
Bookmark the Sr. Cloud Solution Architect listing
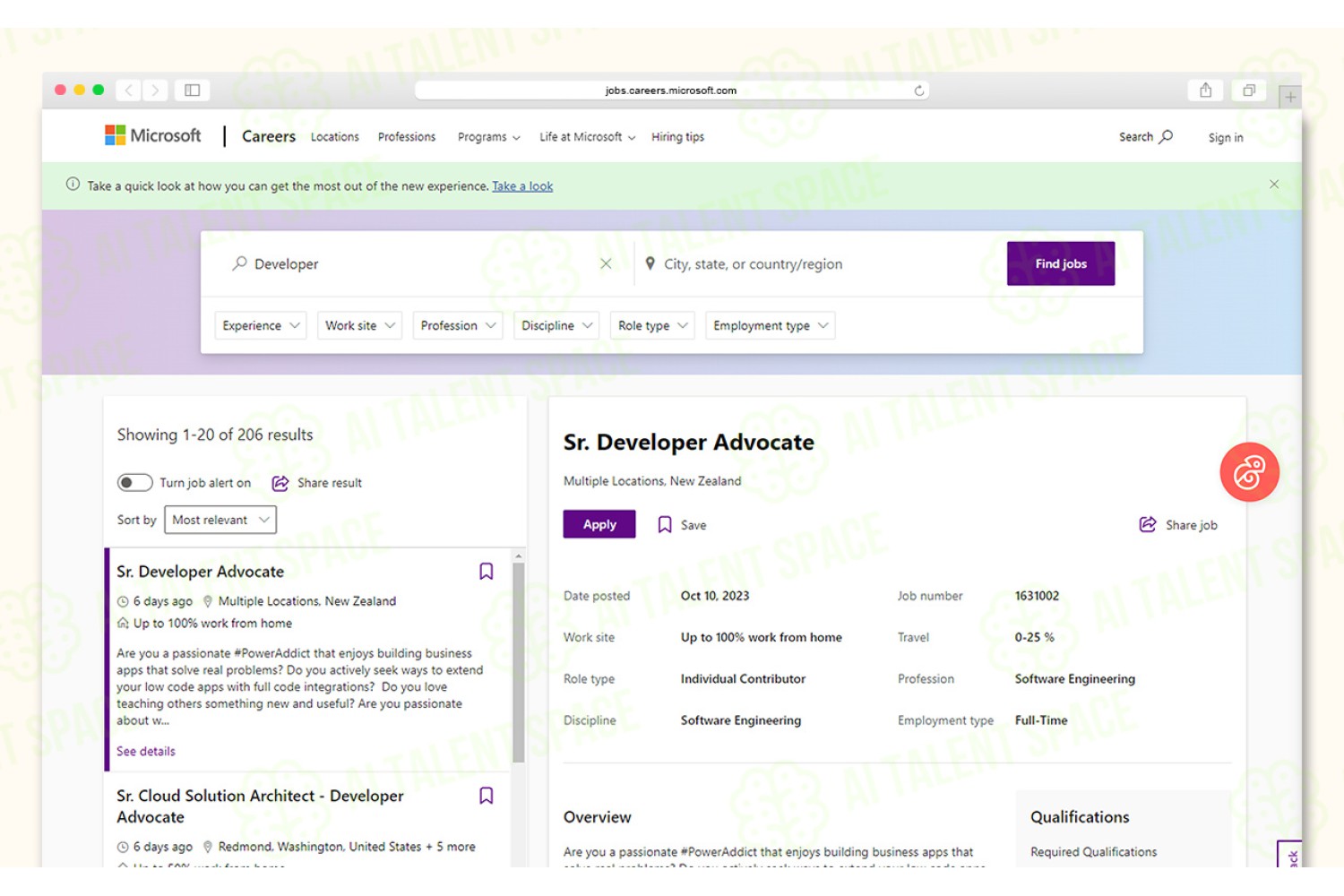tap(486, 796)
